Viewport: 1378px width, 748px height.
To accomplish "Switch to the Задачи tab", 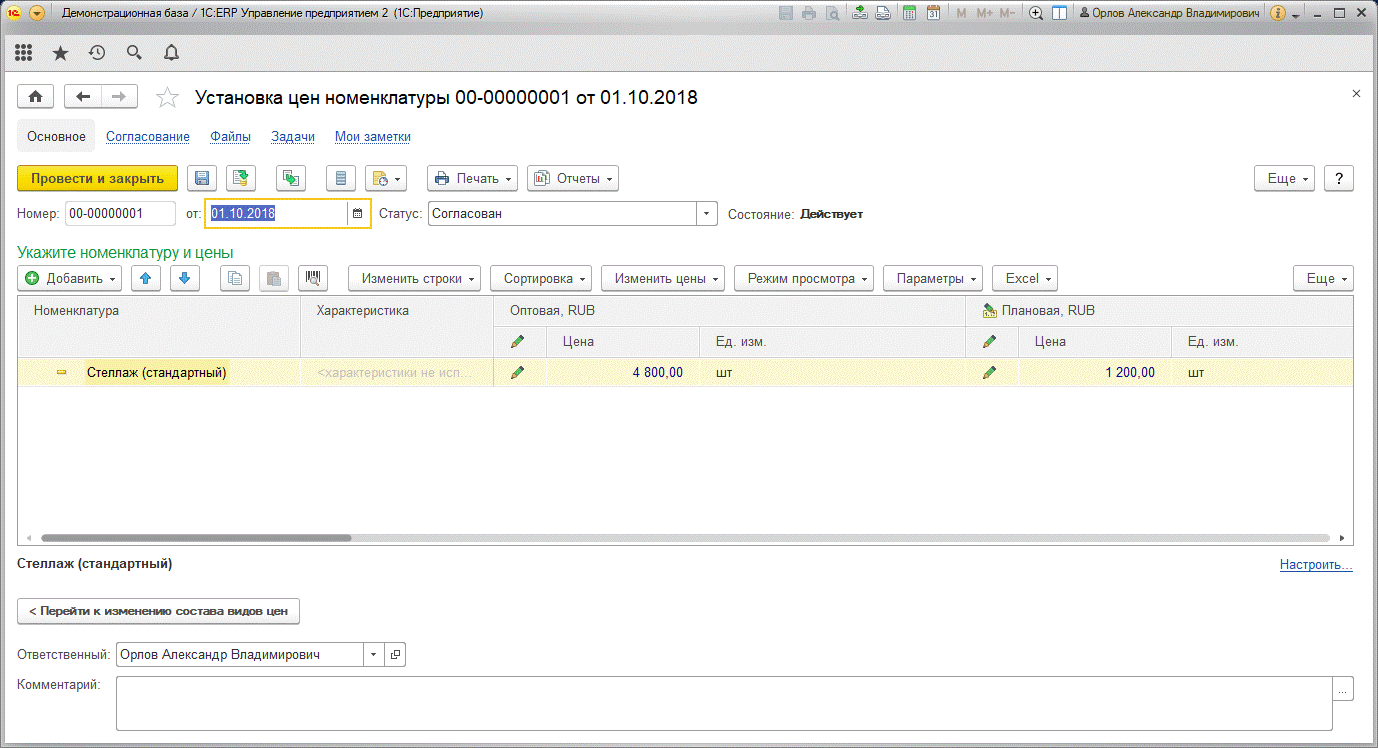I will coord(293,136).
